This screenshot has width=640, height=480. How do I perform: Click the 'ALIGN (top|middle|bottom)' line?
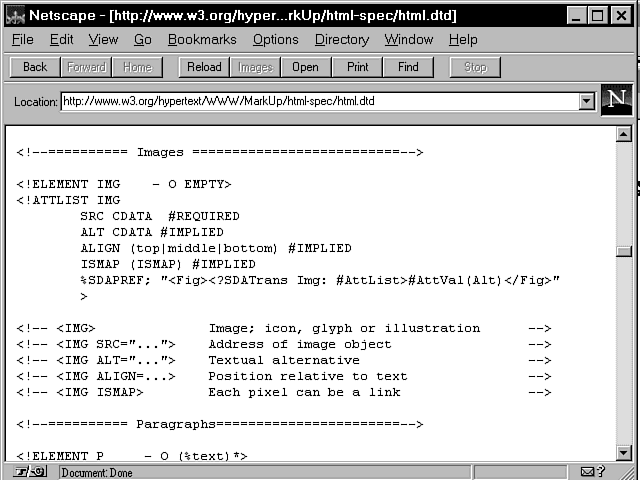(216, 248)
